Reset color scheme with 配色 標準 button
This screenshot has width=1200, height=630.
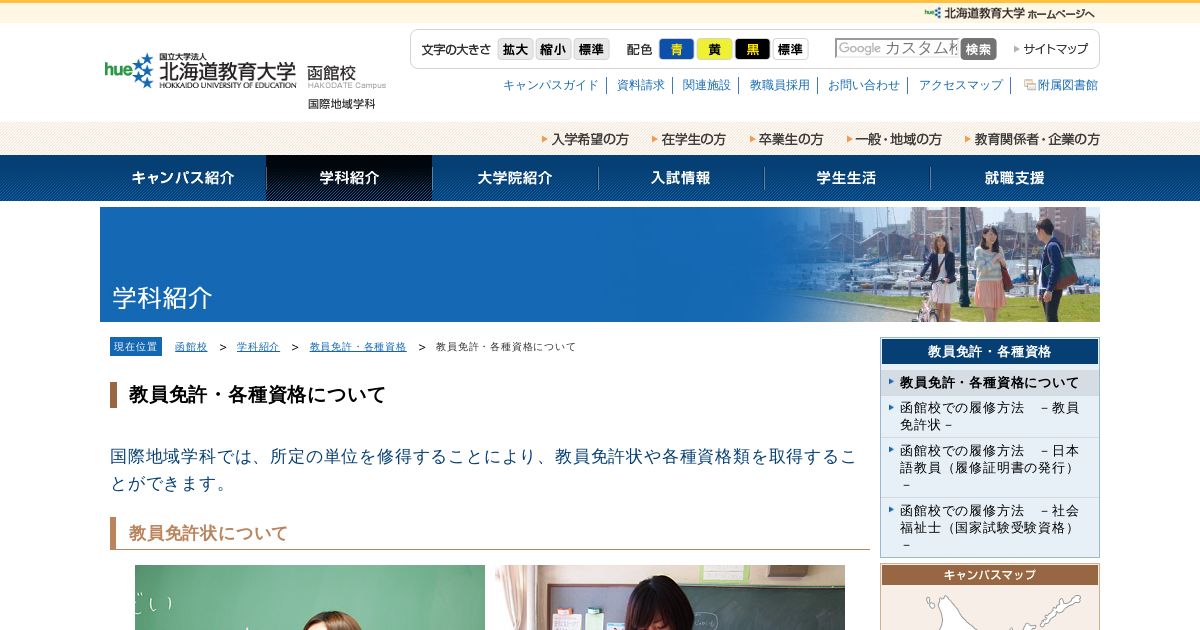[x=790, y=49]
